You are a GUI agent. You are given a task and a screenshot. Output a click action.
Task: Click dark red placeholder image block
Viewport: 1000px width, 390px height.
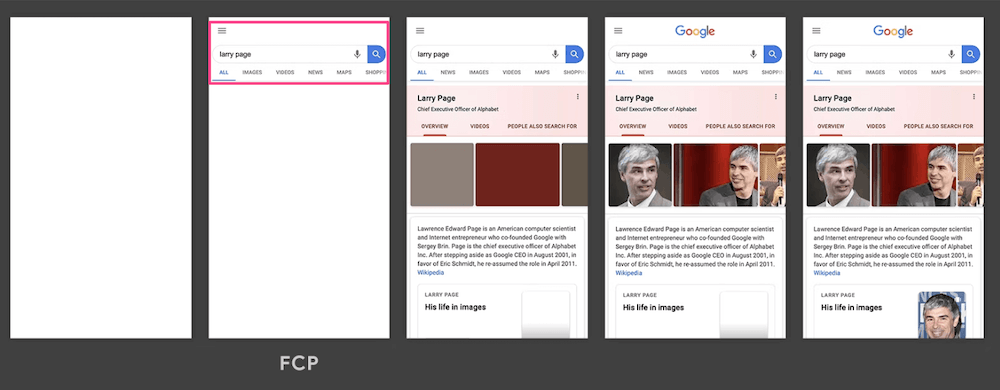pyautogui.click(x=517, y=175)
